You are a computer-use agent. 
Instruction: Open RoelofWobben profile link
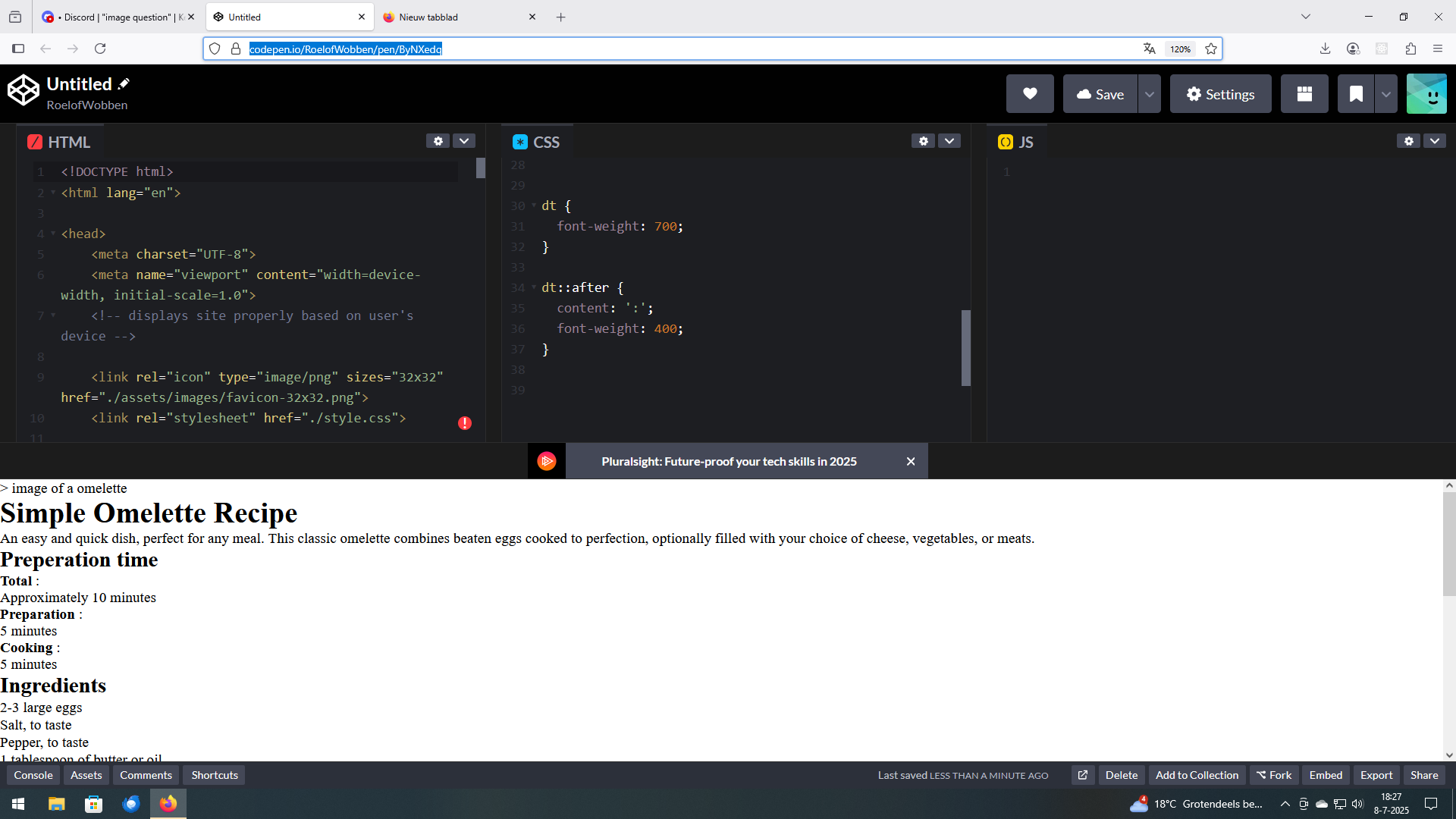(x=87, y=105)
